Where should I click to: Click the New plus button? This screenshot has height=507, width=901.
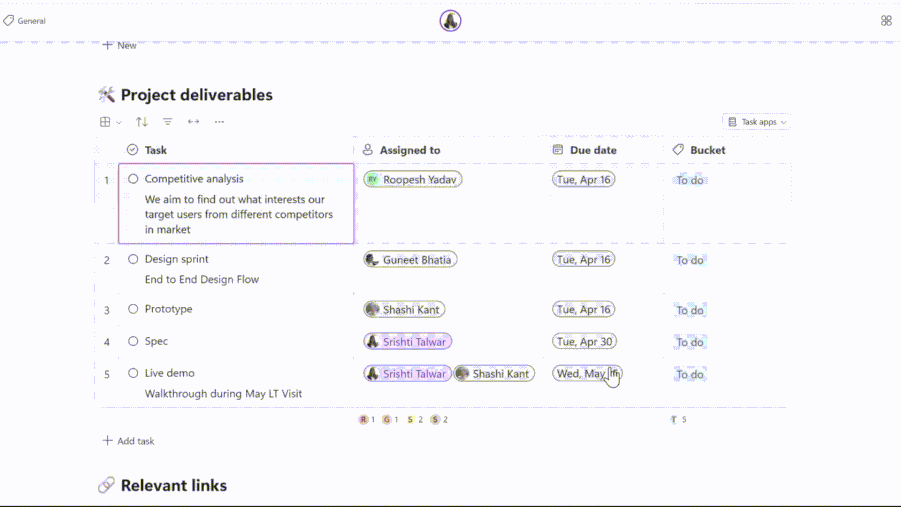coord(120,45)
